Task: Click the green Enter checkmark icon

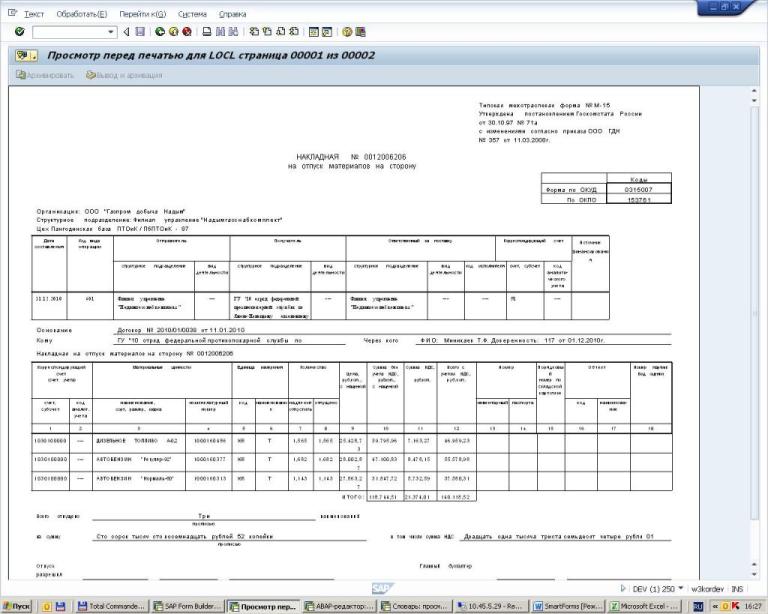Action: (20, 32)
